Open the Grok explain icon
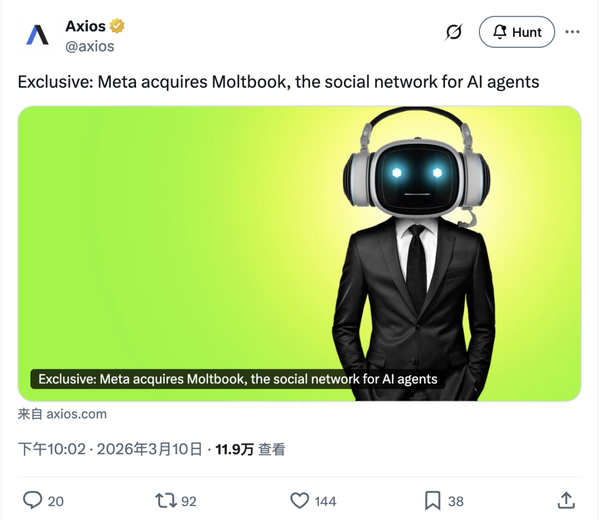600x520 pixels. click(x=453, y=32)
